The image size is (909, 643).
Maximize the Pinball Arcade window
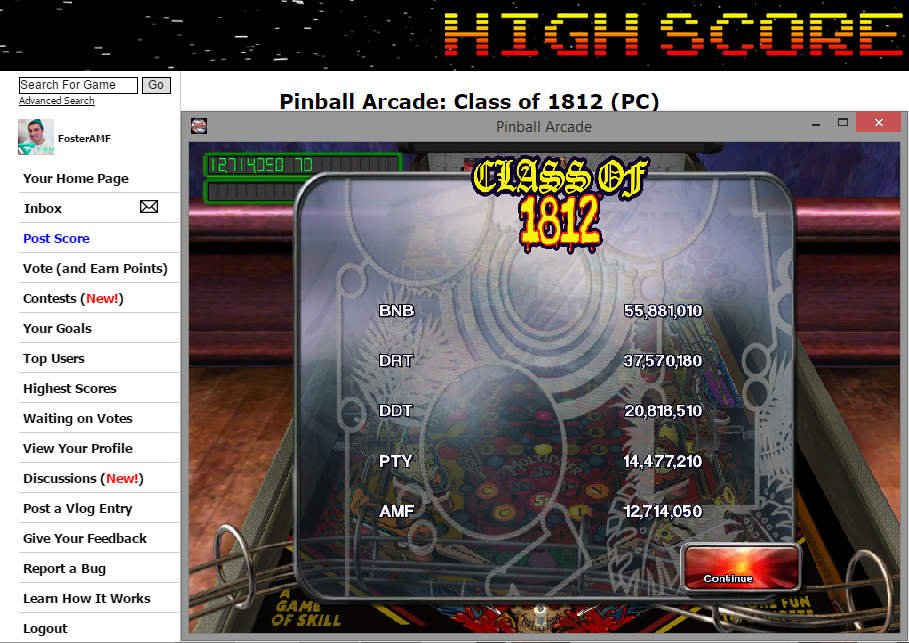point(843,122)
